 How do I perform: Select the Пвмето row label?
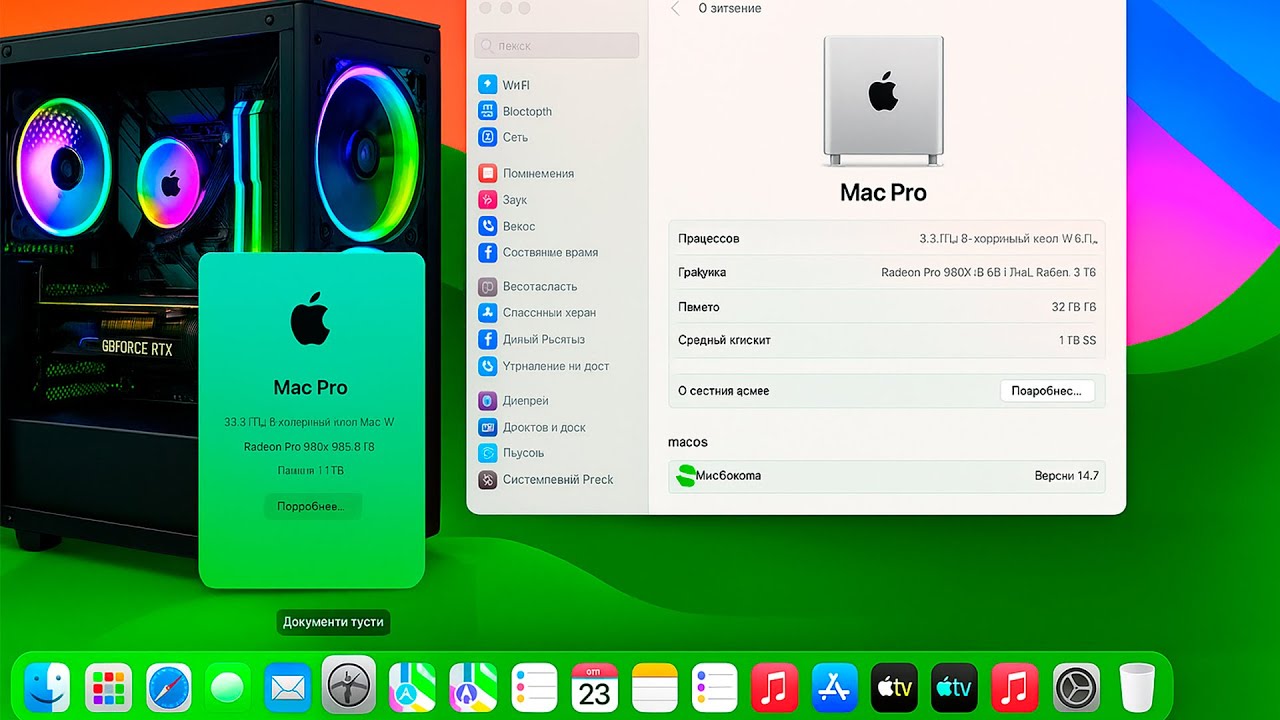698,307
